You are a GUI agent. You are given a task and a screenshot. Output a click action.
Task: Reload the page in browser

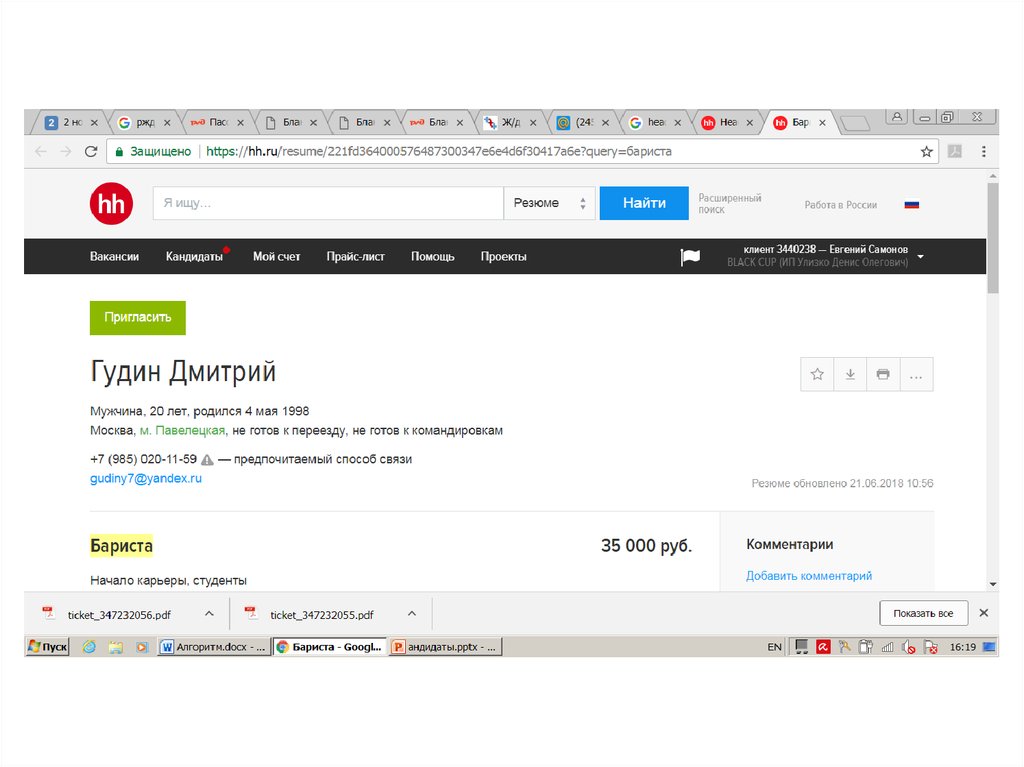91,152
